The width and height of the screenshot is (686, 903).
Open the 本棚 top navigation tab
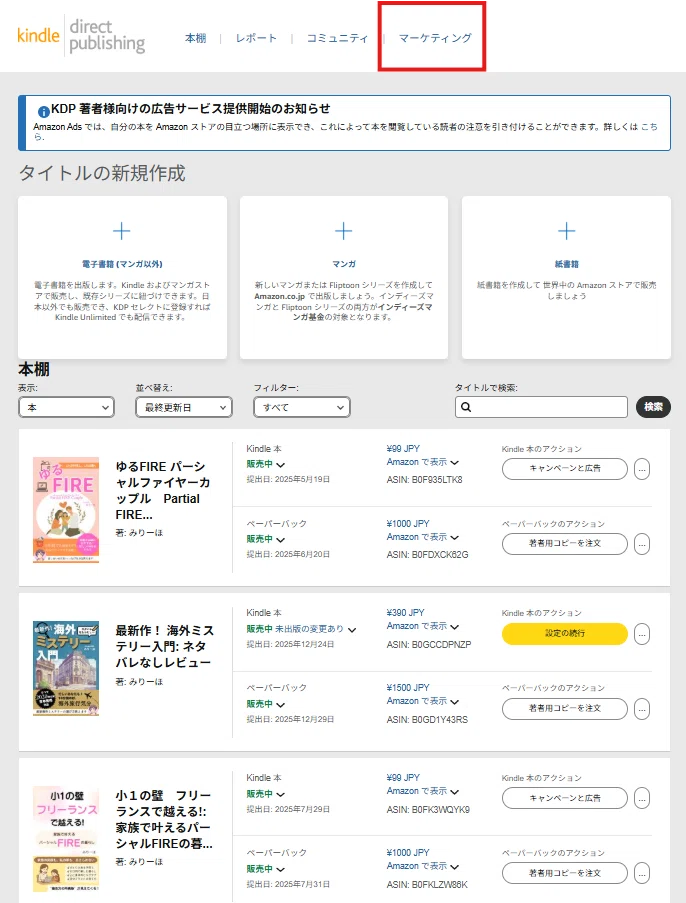coord(196,38)
